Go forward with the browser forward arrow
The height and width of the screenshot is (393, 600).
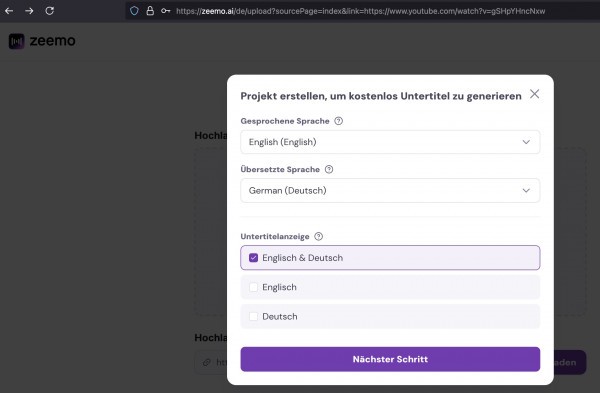pos(29,11)
